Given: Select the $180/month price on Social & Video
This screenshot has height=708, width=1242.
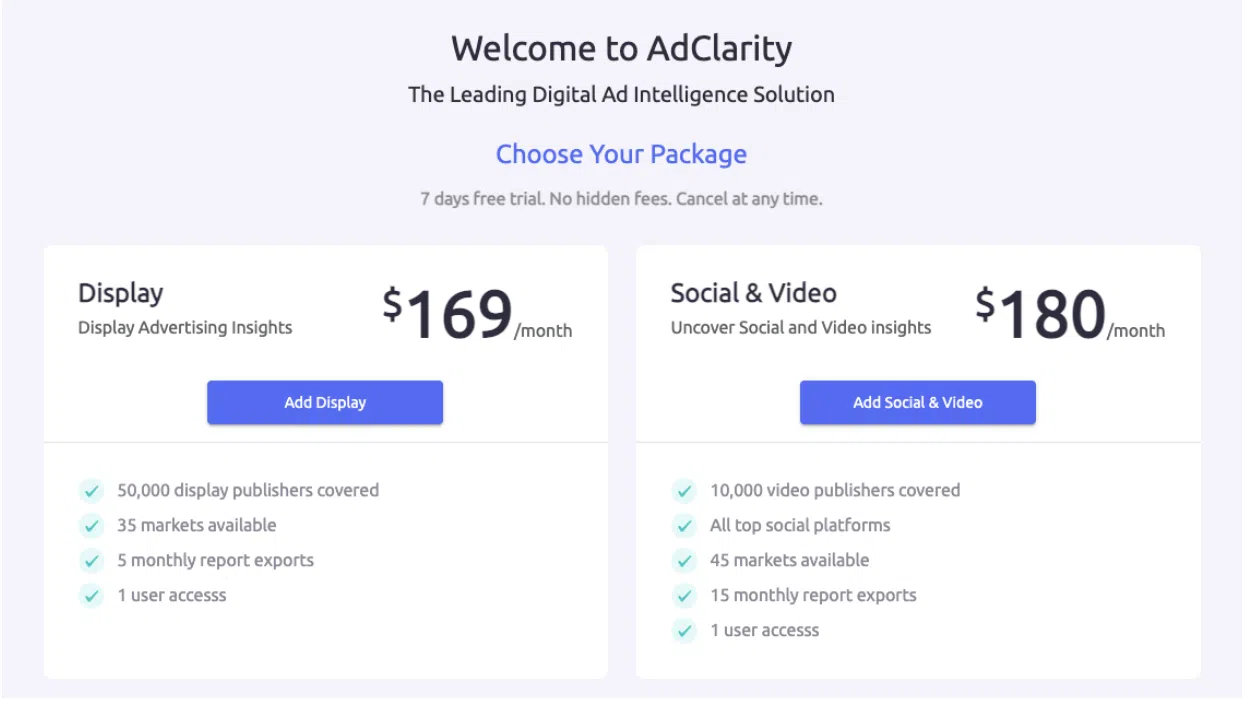Looking at the screenshot, I should tap(1069, 314).
